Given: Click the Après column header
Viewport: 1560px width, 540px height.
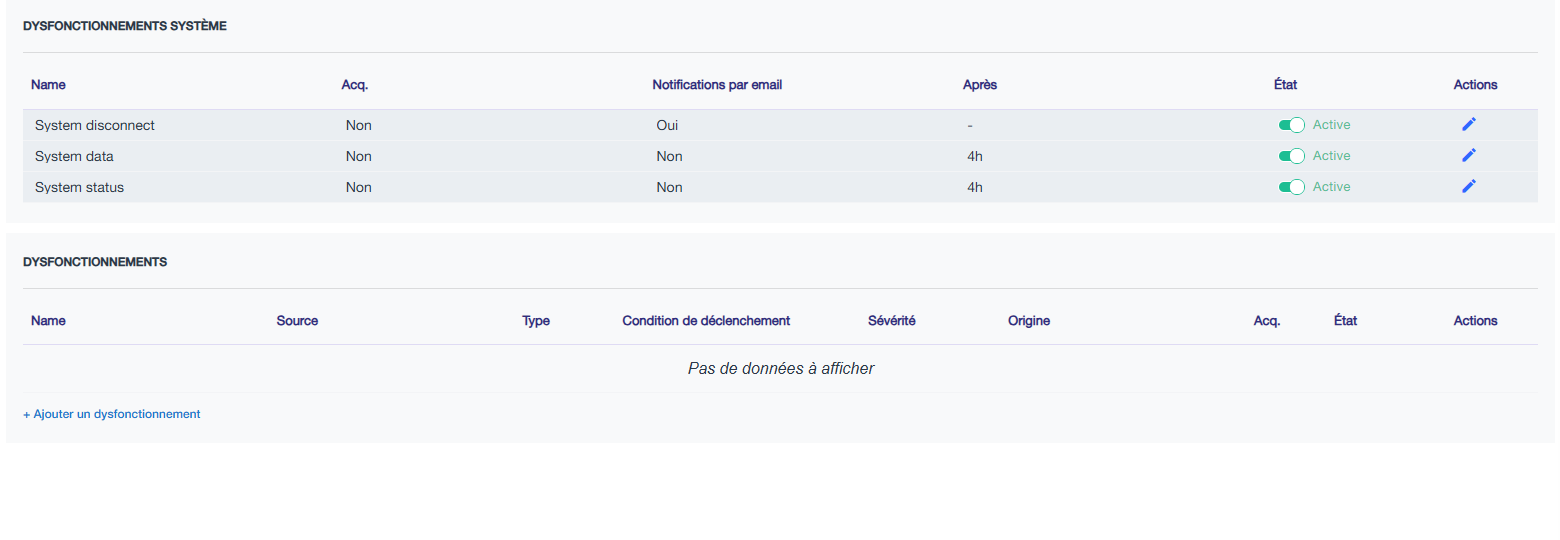Looking at the screenshot, I should point(980,85).
